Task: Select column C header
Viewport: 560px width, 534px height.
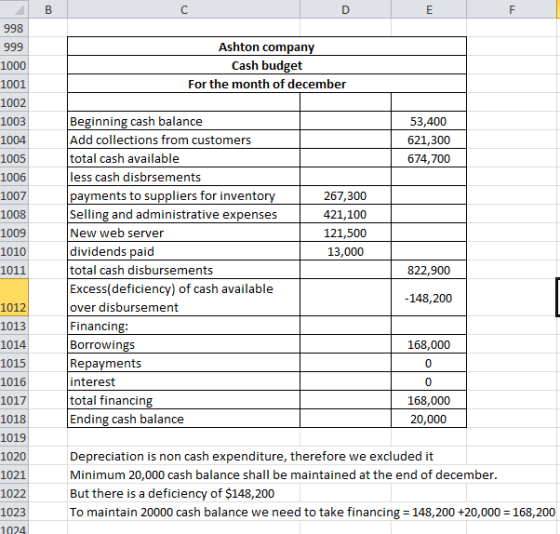Action: click(184, 9)
